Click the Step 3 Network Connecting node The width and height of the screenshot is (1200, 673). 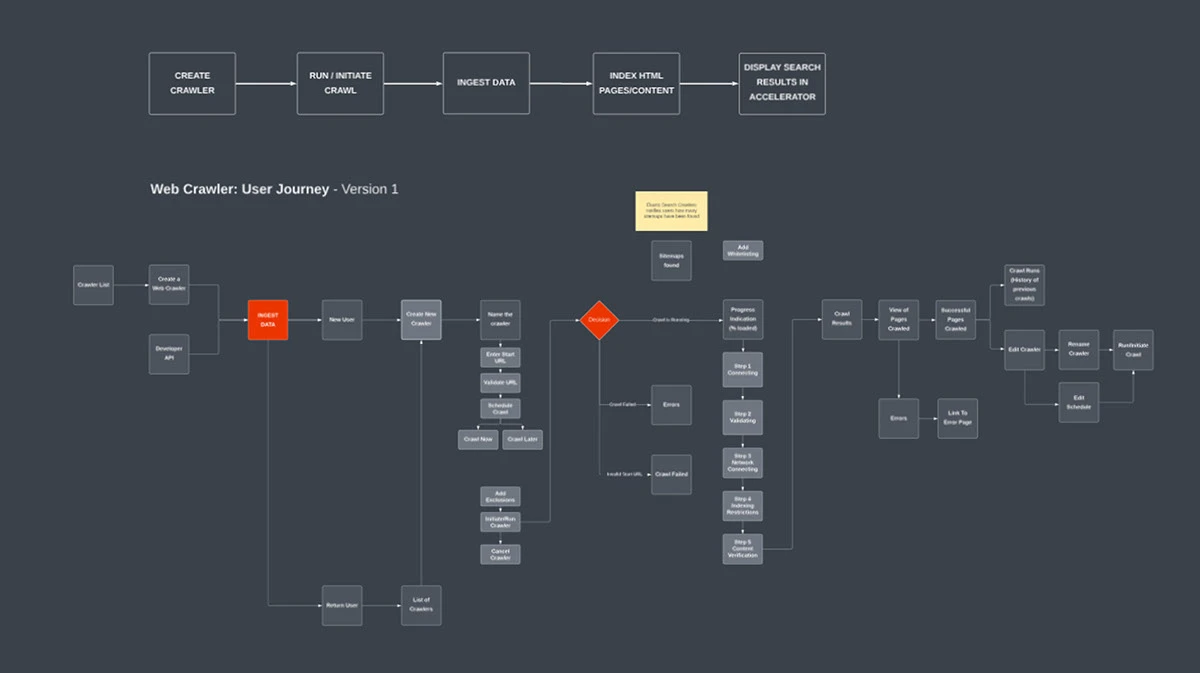click(743, 462)
